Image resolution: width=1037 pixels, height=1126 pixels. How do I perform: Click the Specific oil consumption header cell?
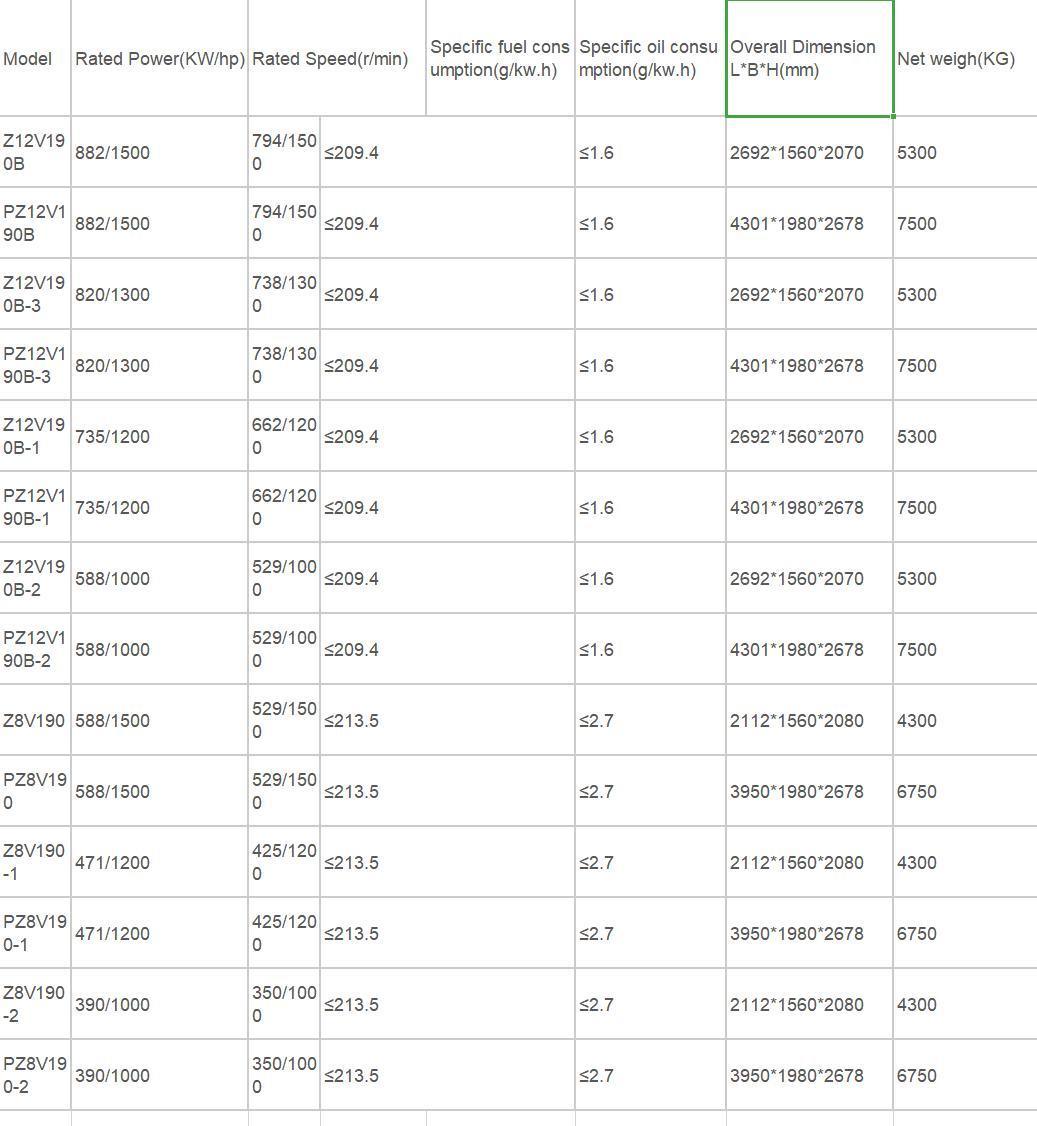(x=648, y=59)
